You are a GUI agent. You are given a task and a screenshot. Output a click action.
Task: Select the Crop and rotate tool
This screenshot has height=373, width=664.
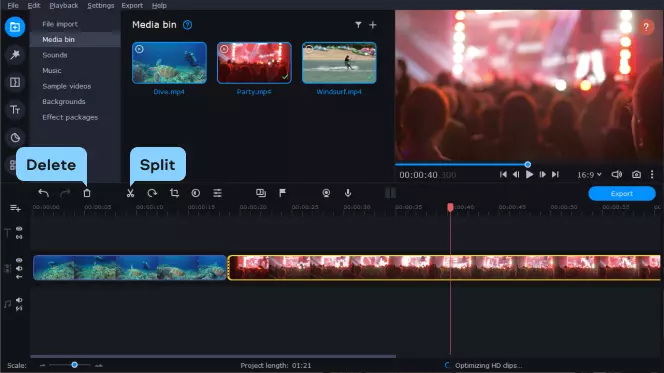174,193
